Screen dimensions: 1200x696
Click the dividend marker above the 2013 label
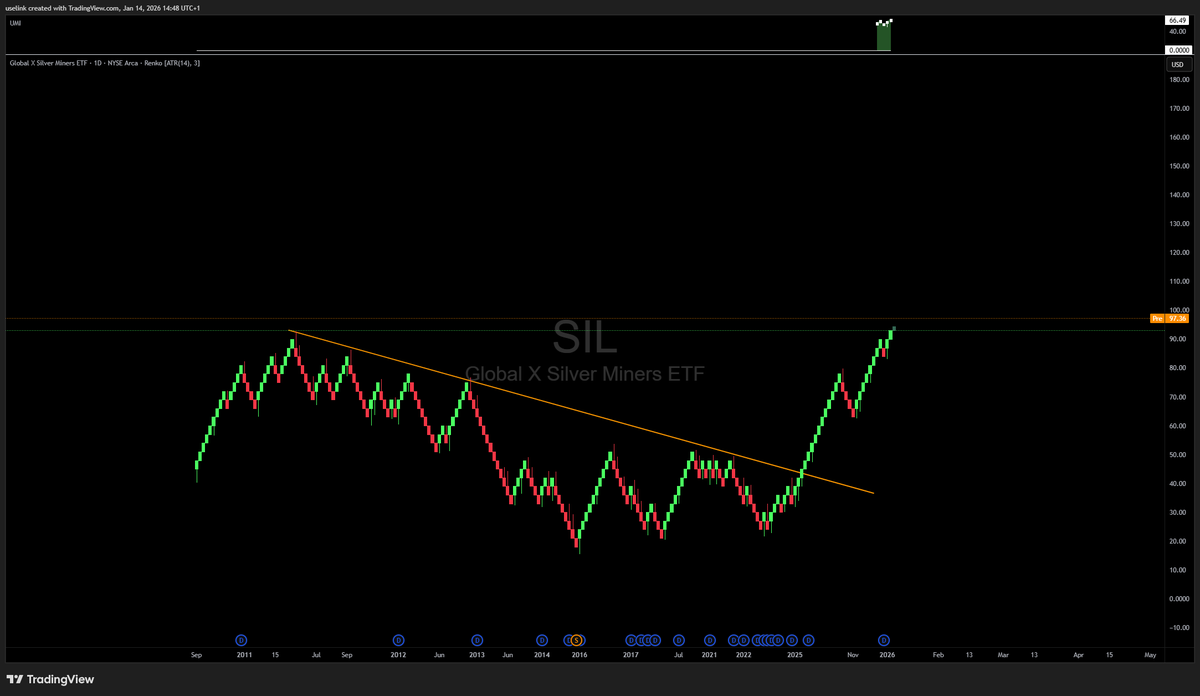[477, 640]
